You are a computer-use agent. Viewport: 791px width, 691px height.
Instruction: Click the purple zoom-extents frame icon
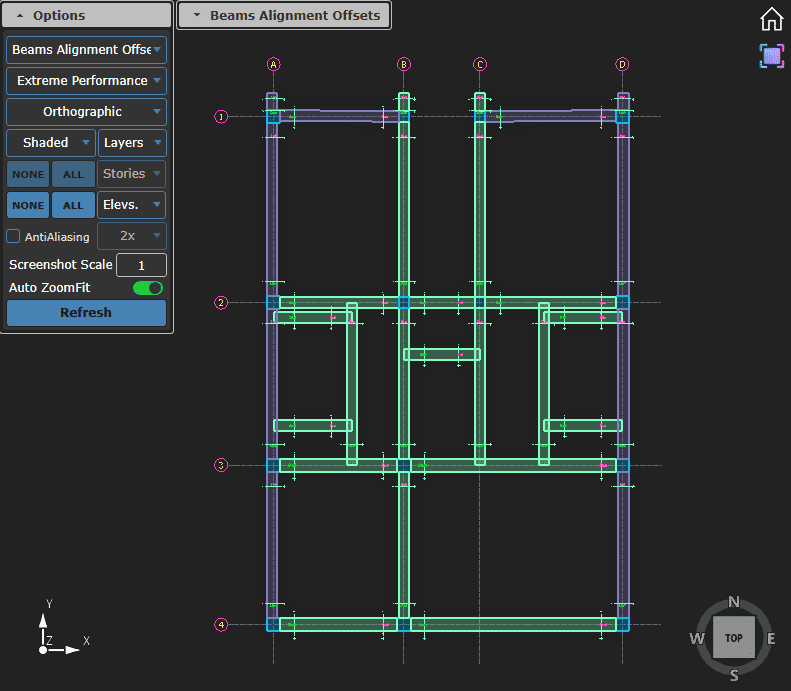pyautogui.click(x=771, y=56)
